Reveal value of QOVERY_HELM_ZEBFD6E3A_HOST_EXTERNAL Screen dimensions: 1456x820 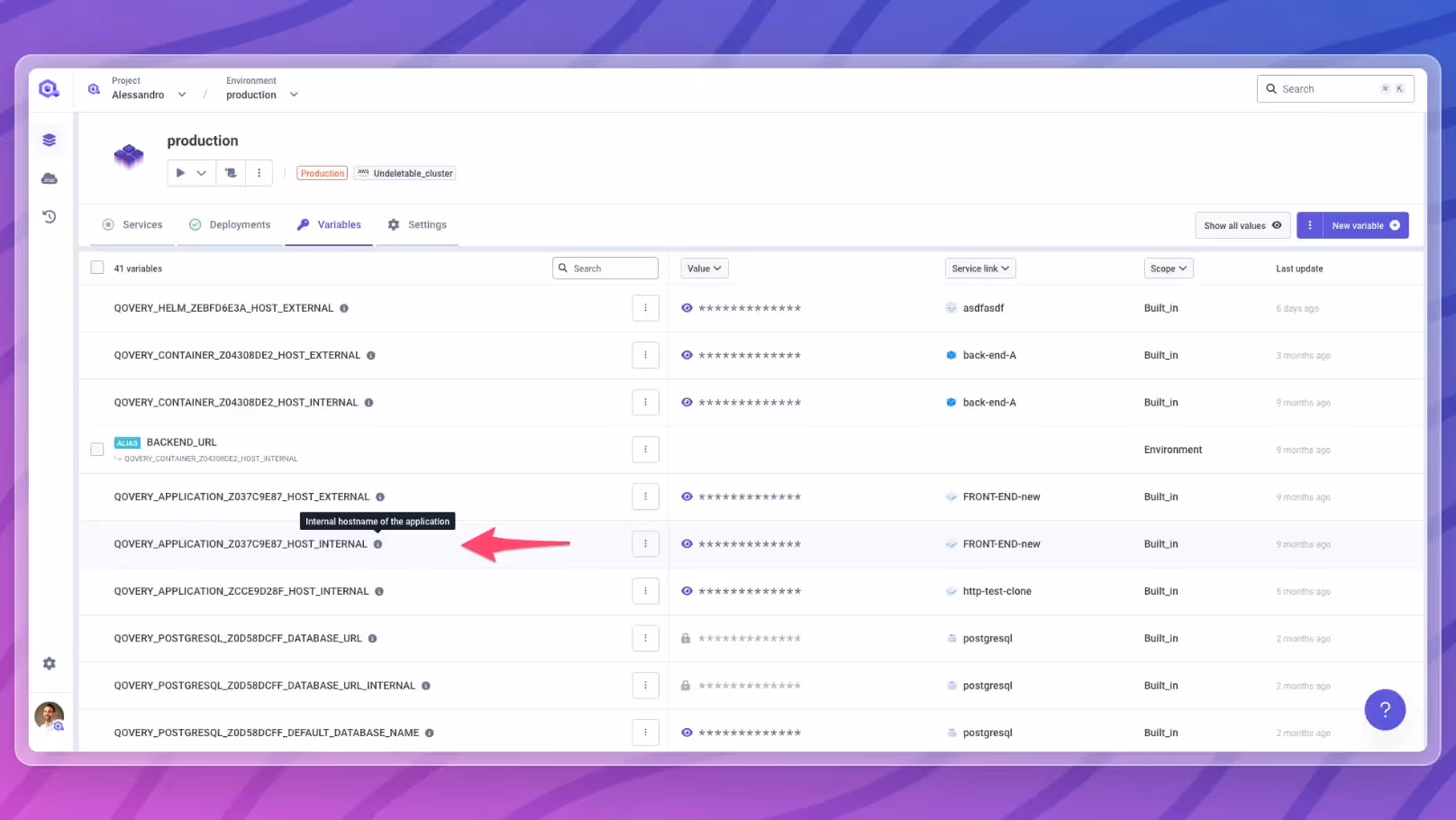click(687, 308)
